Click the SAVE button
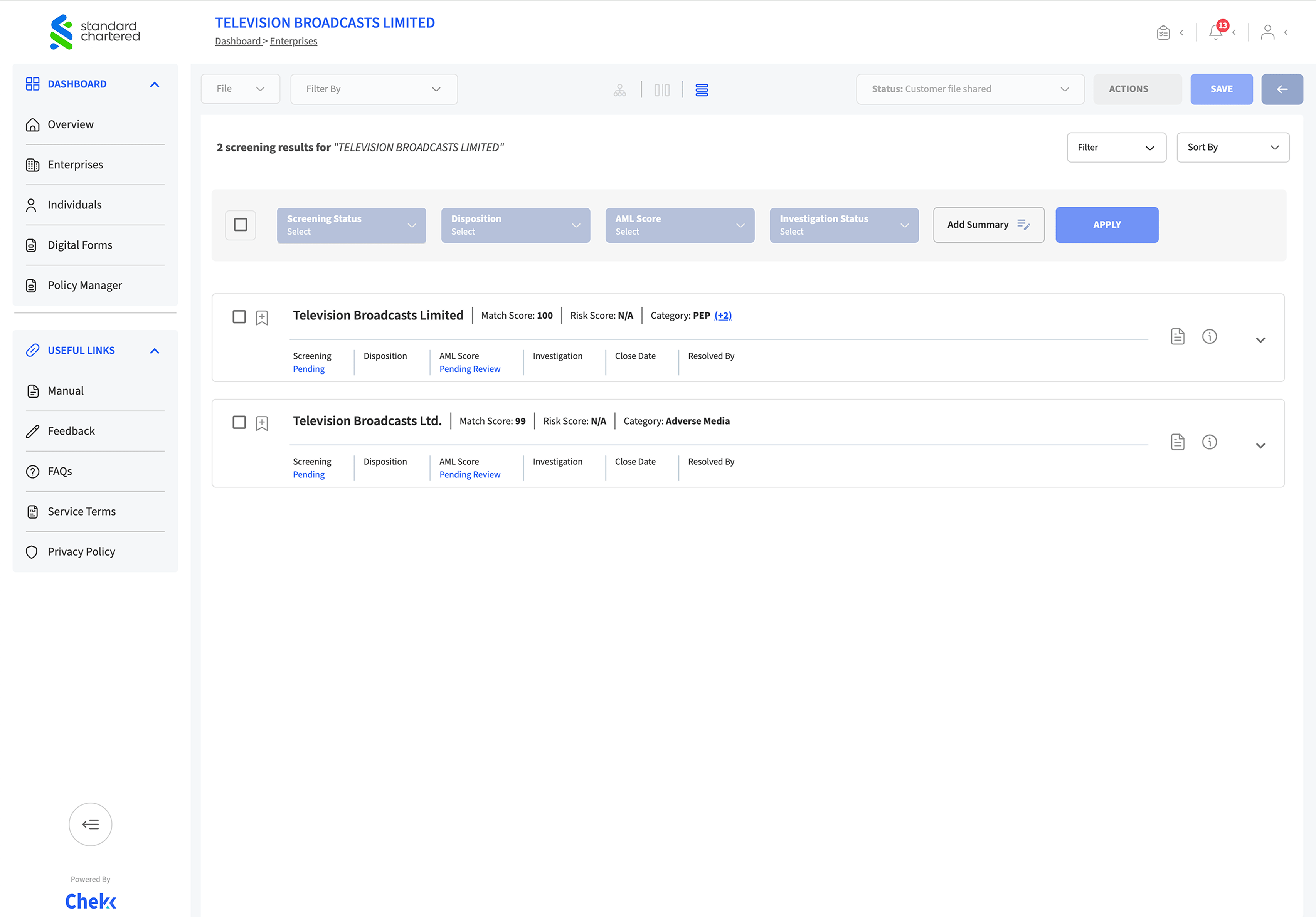The height and width of the screenshot is (917, 1316). point(1222,89)
